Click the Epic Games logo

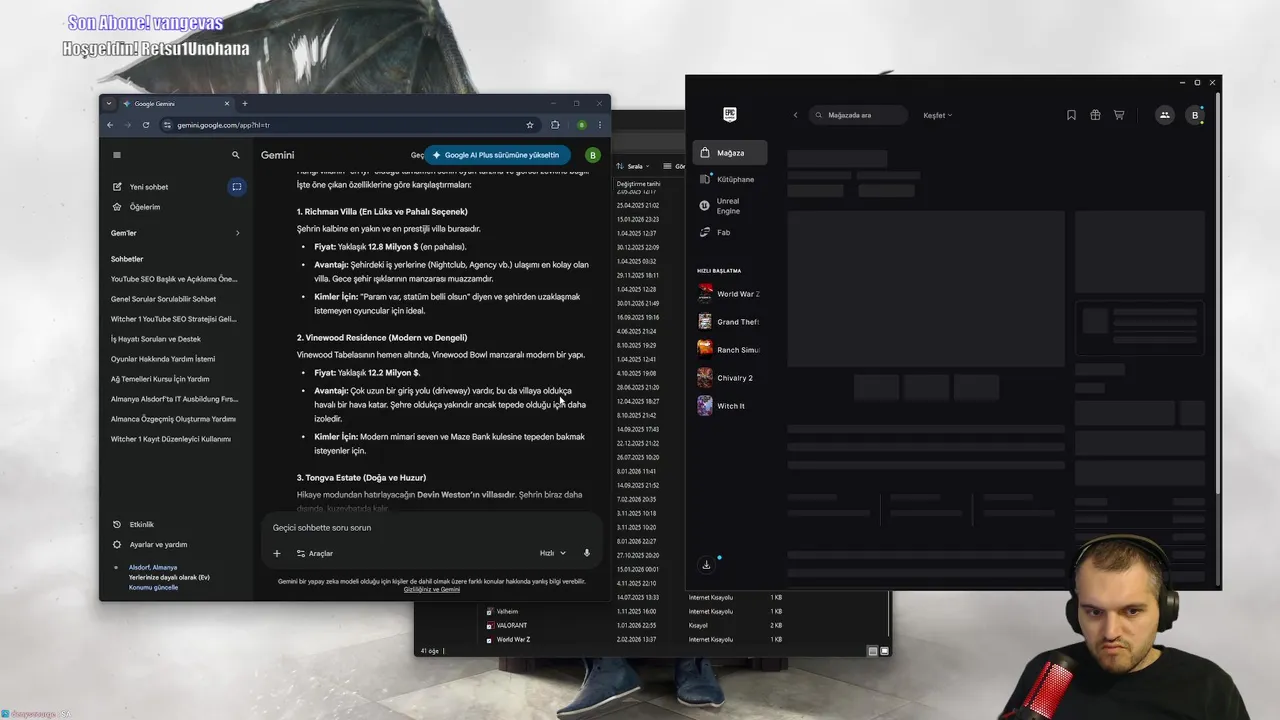tap(730, 115)
